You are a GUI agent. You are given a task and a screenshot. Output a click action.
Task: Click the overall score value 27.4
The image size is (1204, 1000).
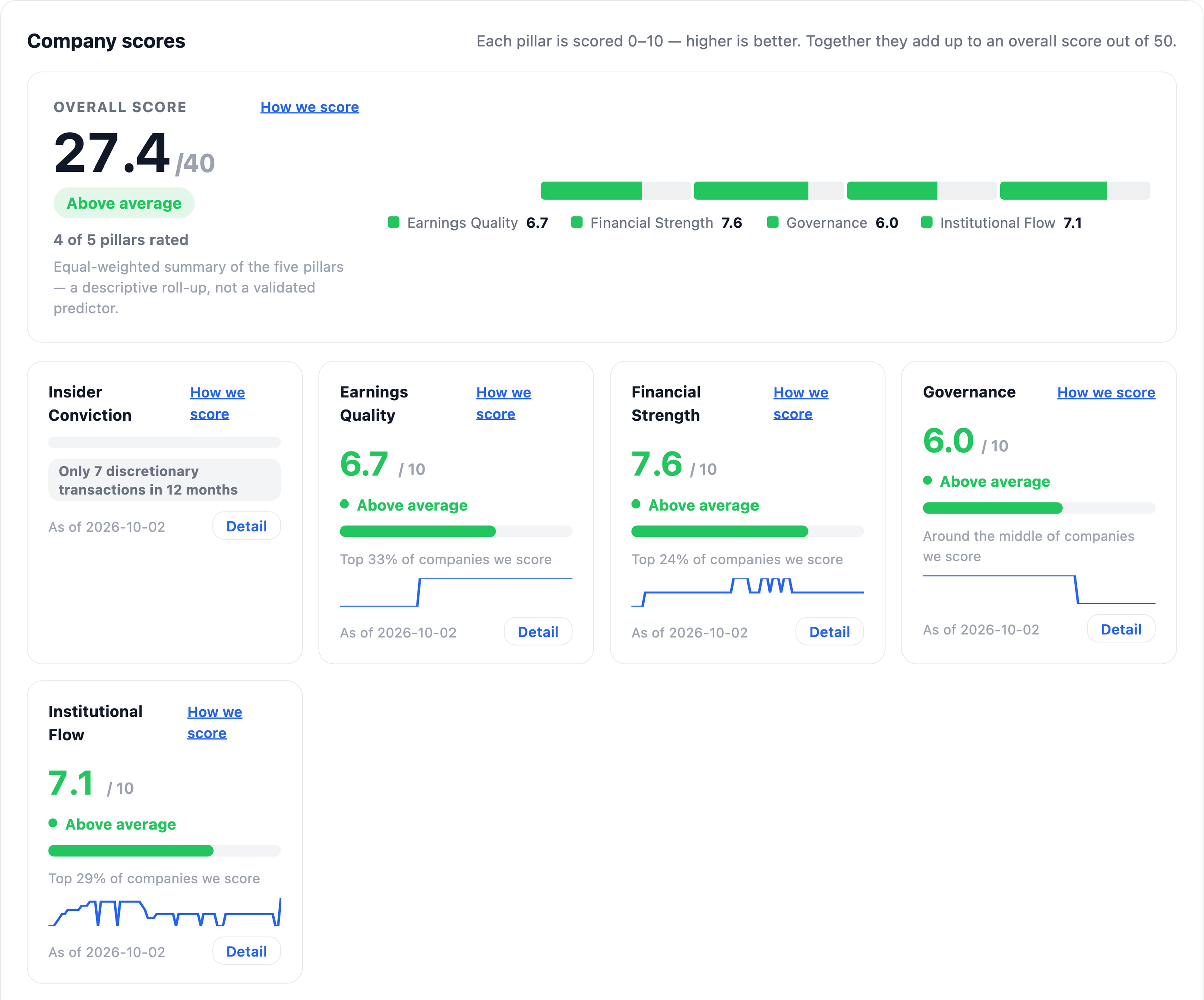click(x=112, y=152)
